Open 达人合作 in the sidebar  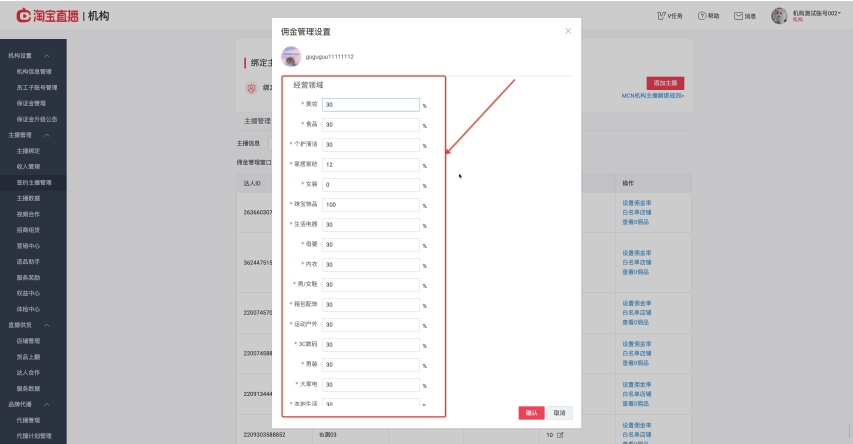pyautogui.click(x=28, y=373)
